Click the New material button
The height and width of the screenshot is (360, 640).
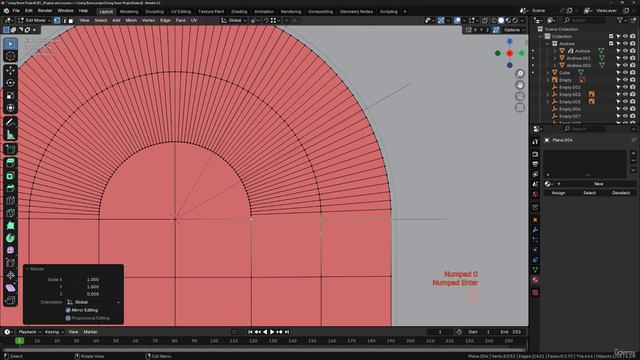tap(598, 184)
